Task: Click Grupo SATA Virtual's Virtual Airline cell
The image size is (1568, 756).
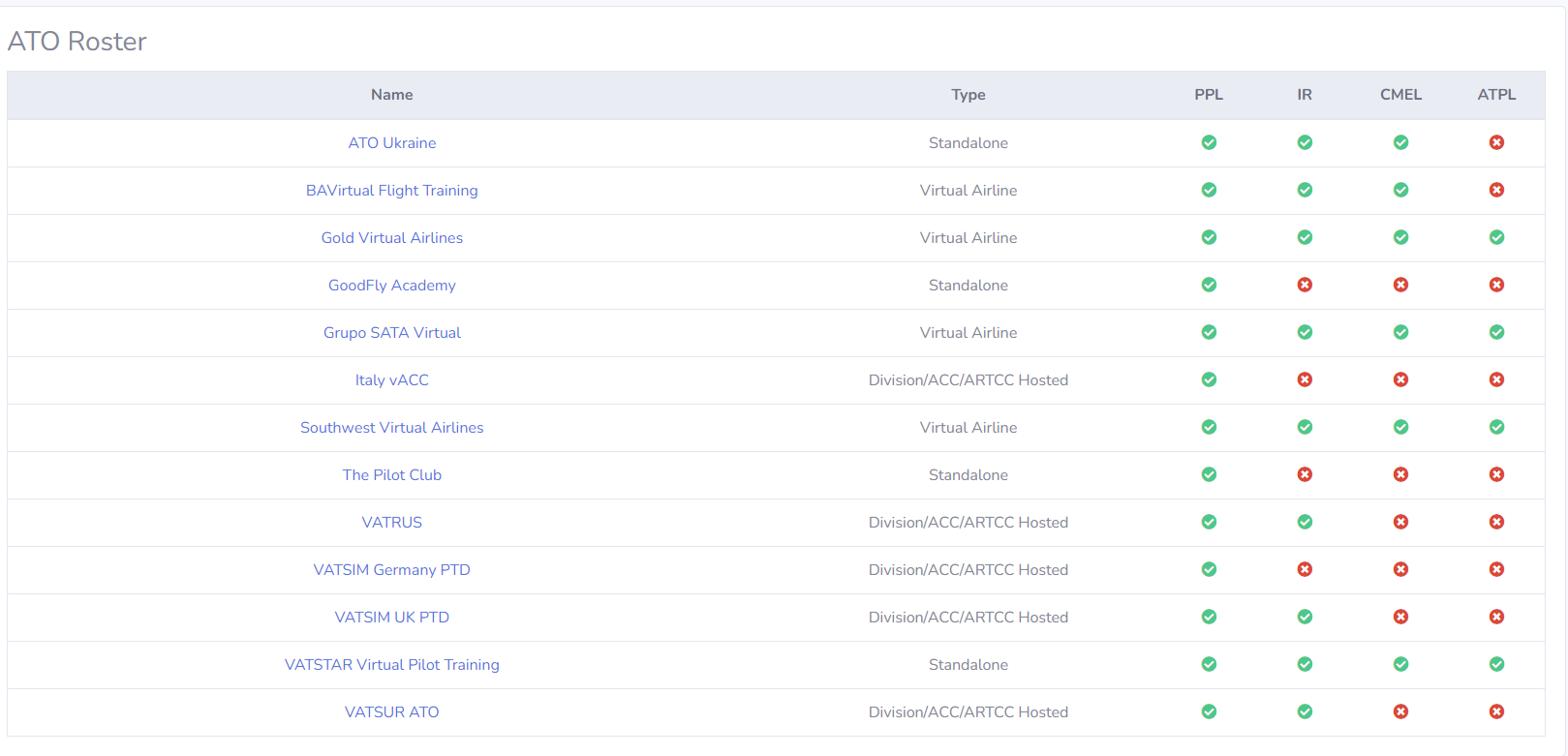Action: pos(968,333)
